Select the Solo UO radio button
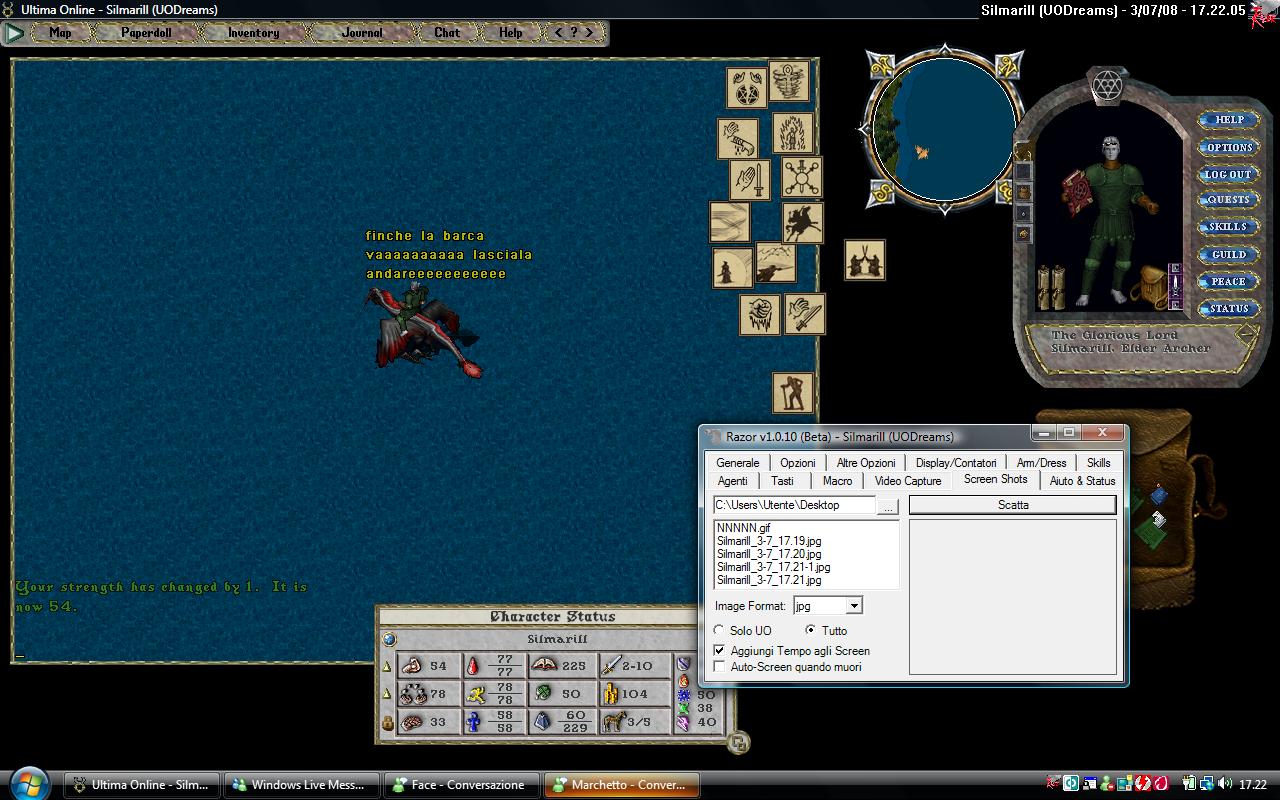The height and width of the screenshot is (800, 1280). pyautogui.click(x=719, y=631)
